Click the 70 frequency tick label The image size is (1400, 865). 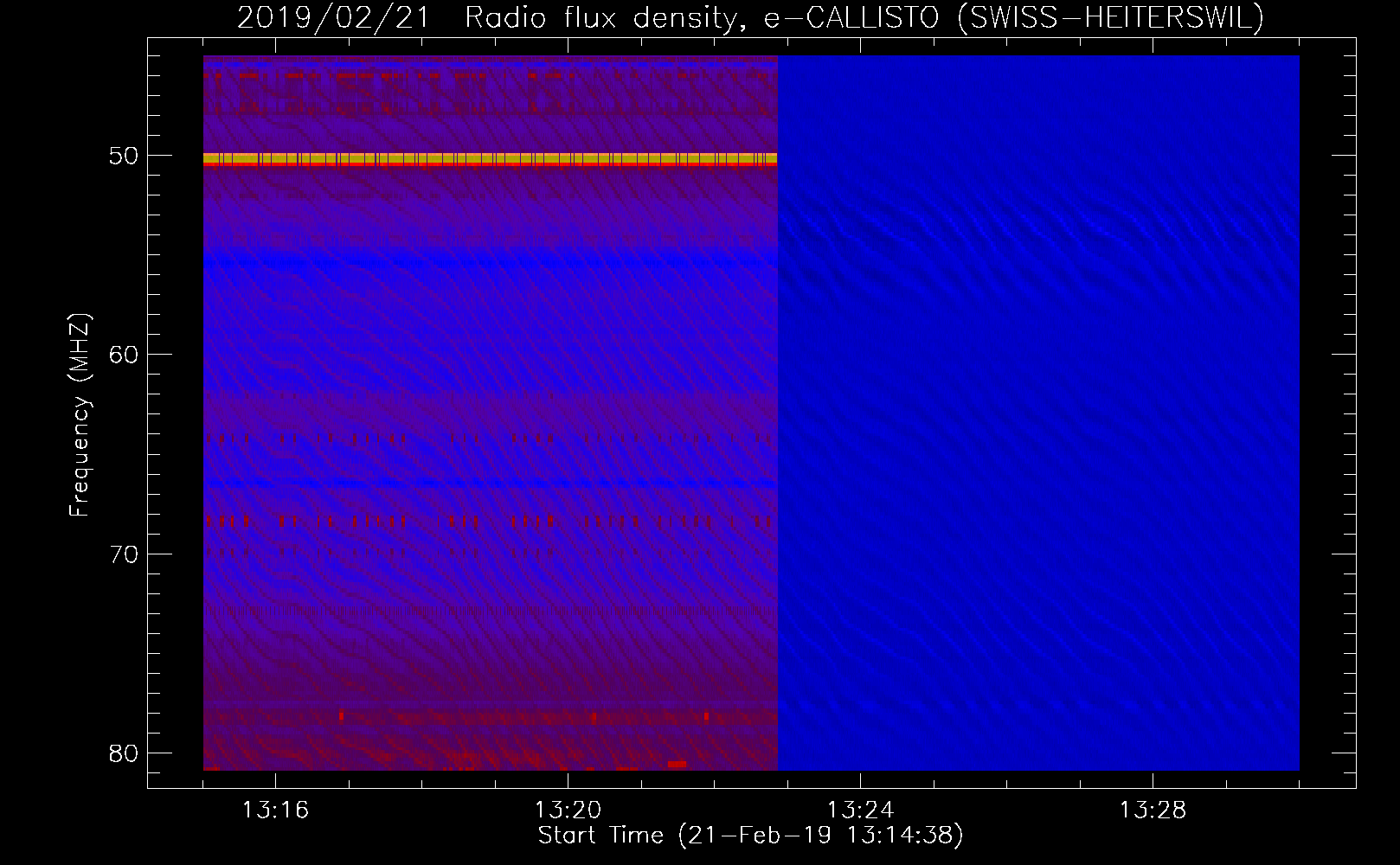124,554
